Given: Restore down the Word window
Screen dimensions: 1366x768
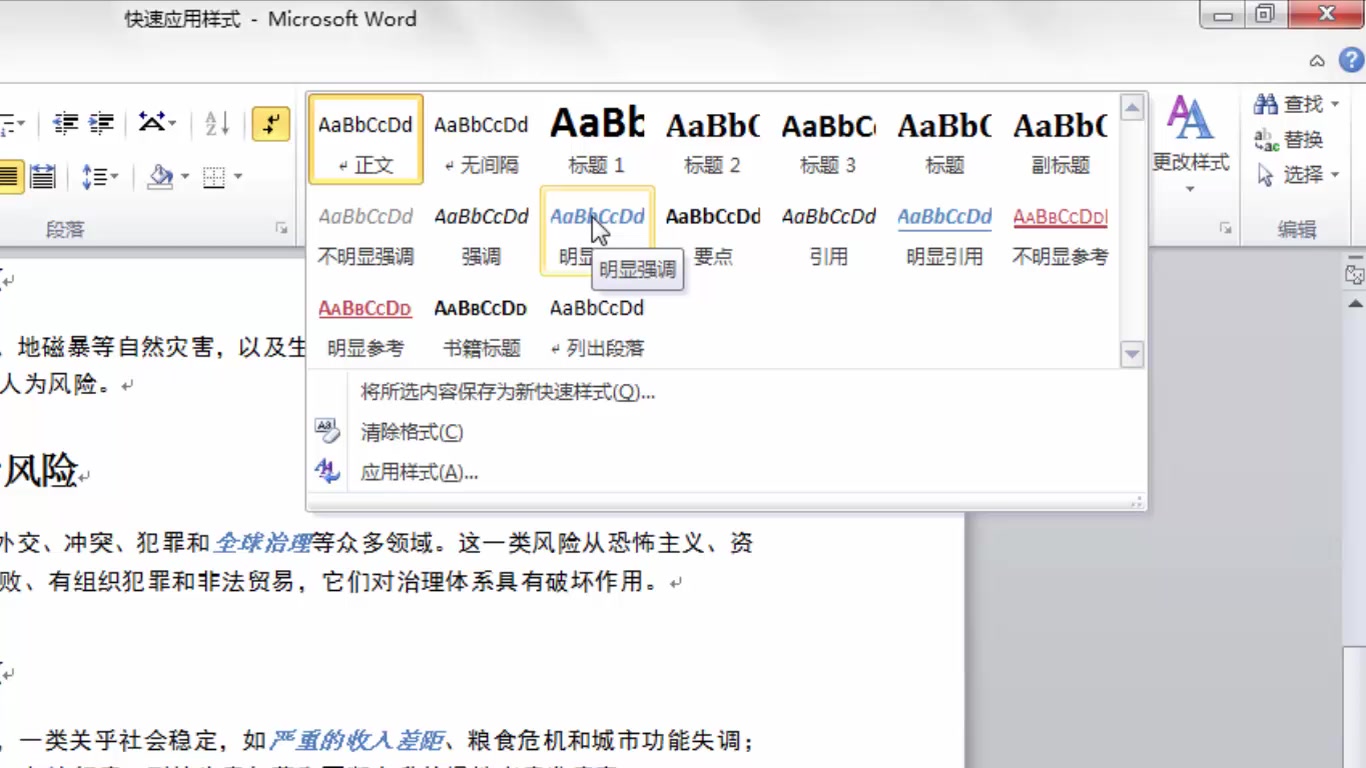Looking at the screenshot, I should [1266, 14].
